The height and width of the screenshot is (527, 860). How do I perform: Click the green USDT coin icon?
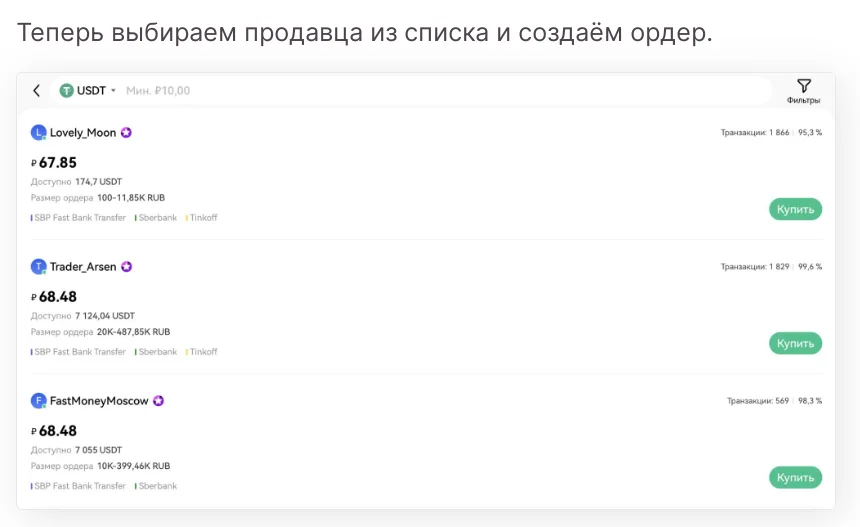tap(67, 91)
